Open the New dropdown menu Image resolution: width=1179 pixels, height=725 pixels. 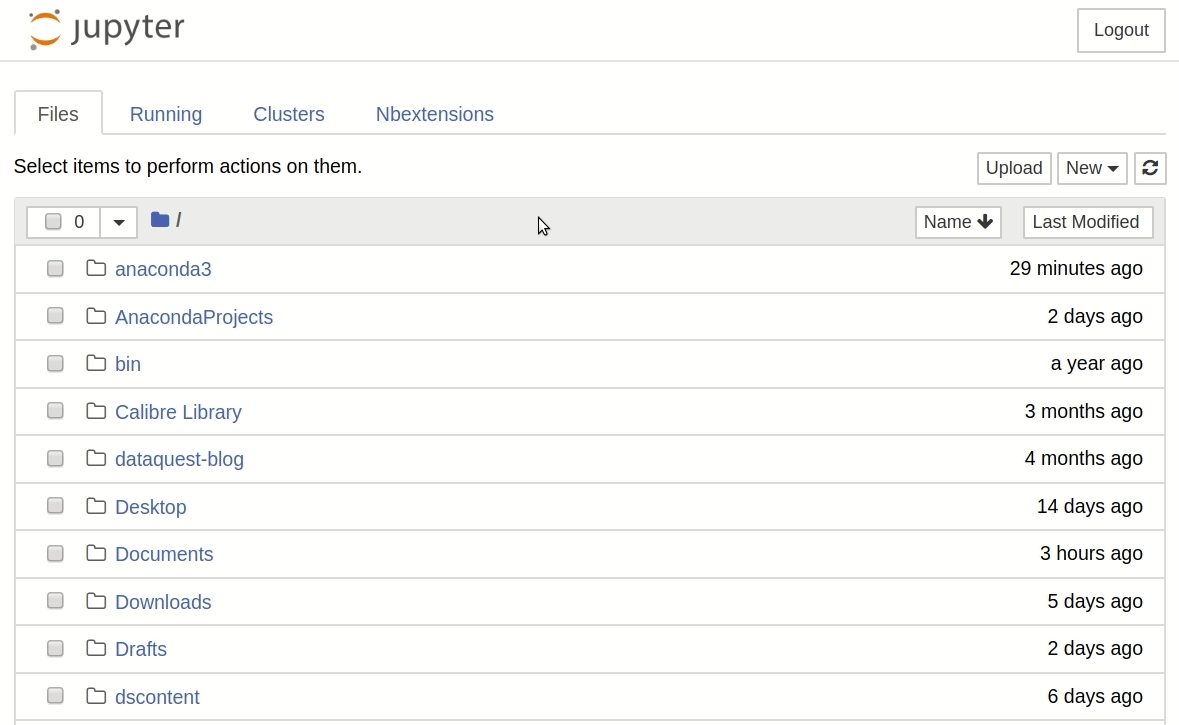coord(1092,168)
